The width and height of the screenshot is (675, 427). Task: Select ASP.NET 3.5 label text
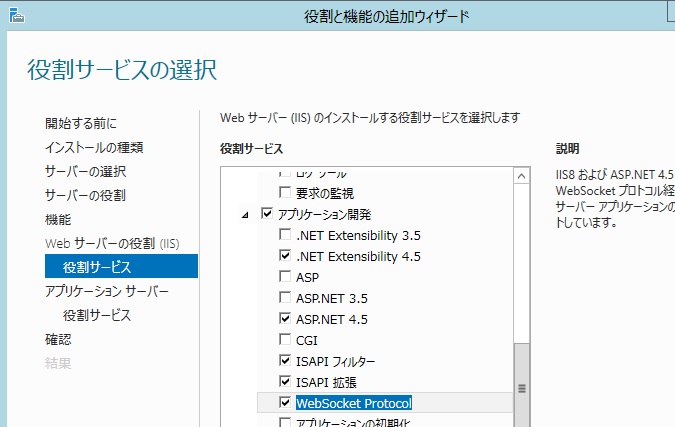[332, 298]
